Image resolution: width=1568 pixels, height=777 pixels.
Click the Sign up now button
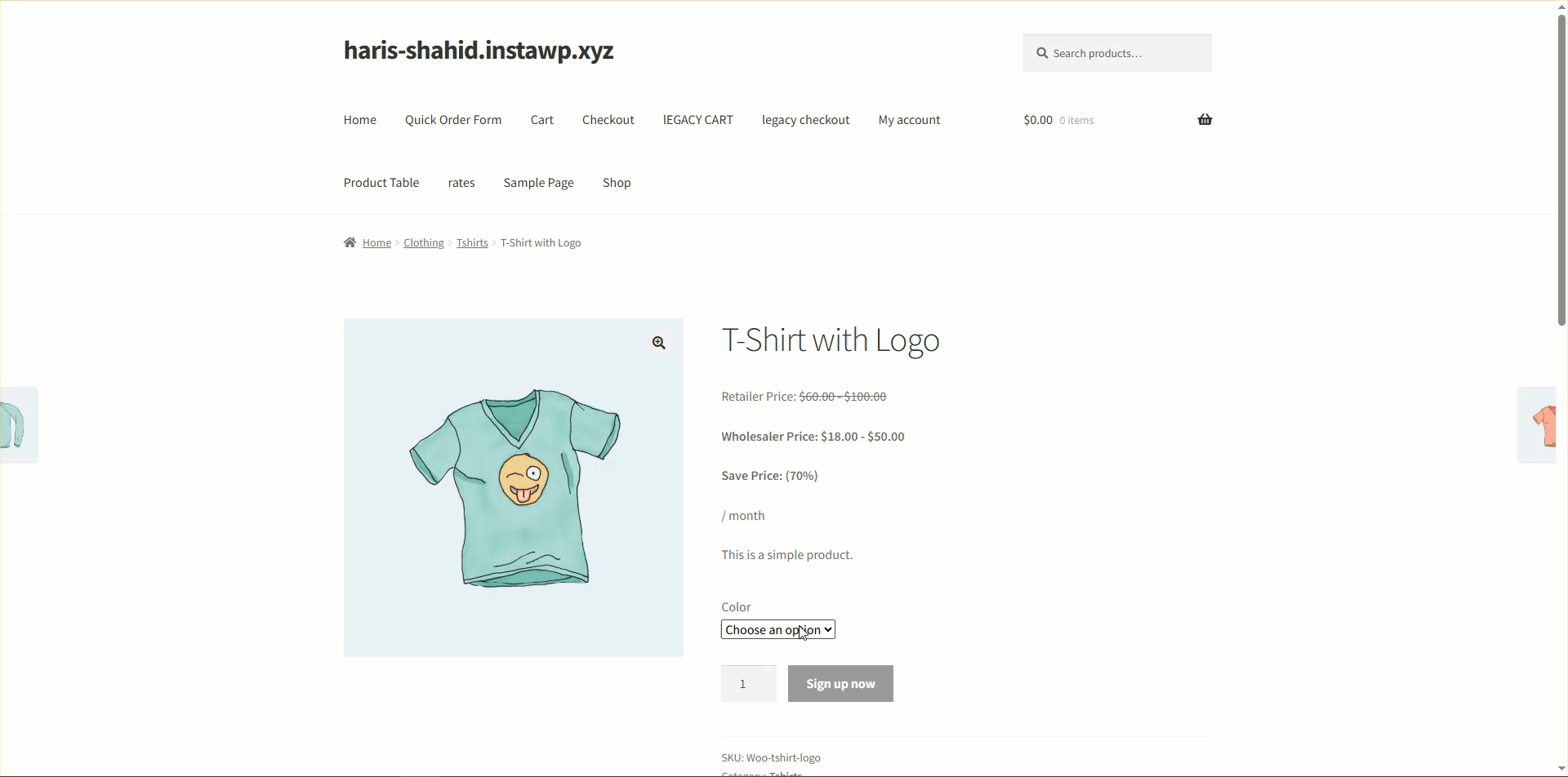[840, 684]
